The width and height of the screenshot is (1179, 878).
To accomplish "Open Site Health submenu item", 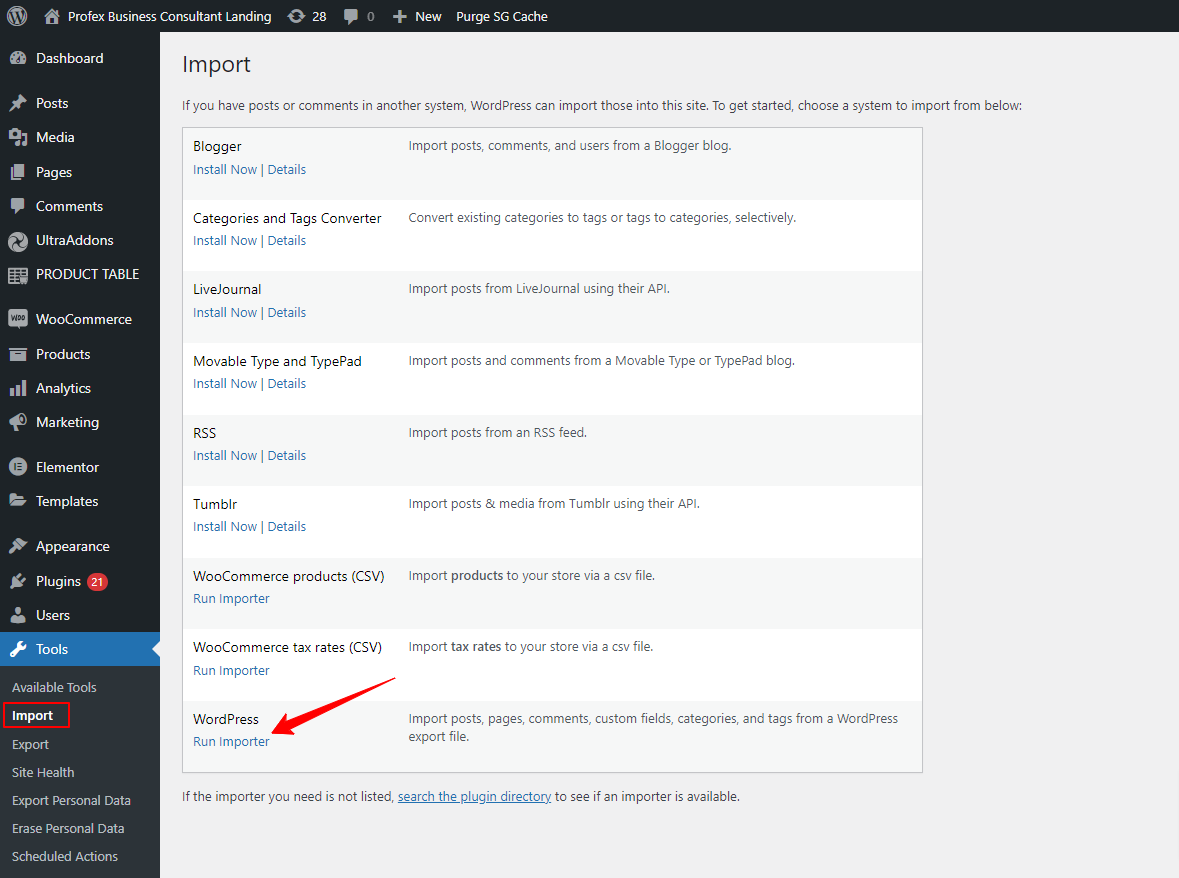I will (x=43, y=772).
